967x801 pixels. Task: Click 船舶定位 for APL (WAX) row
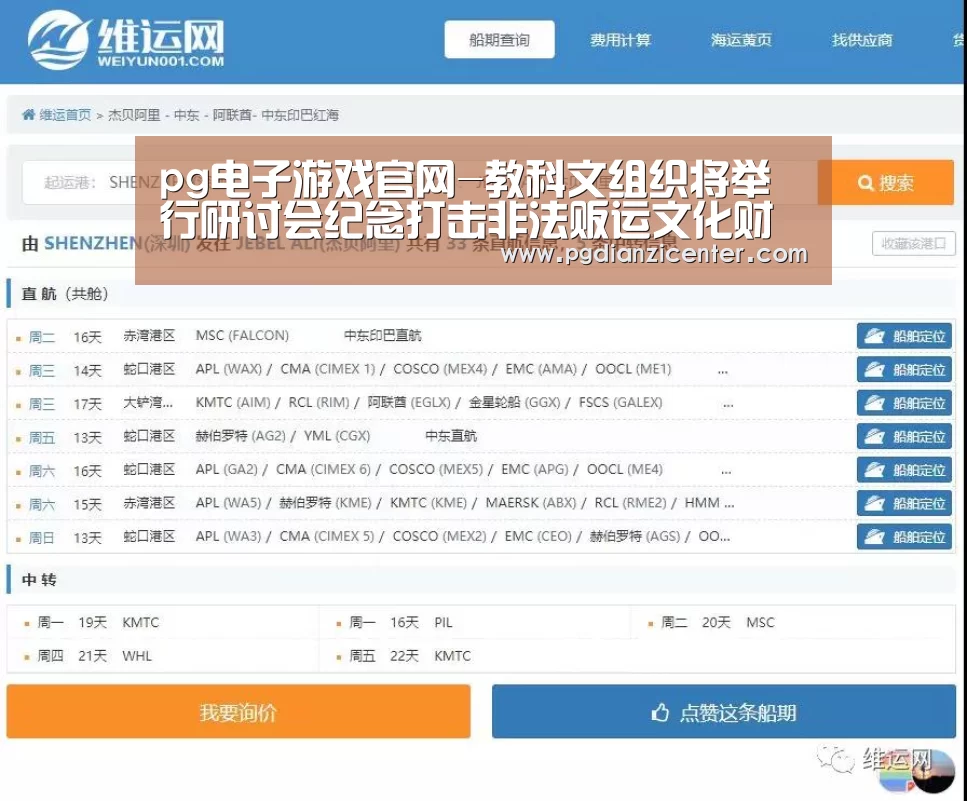[x=905, y=370]
